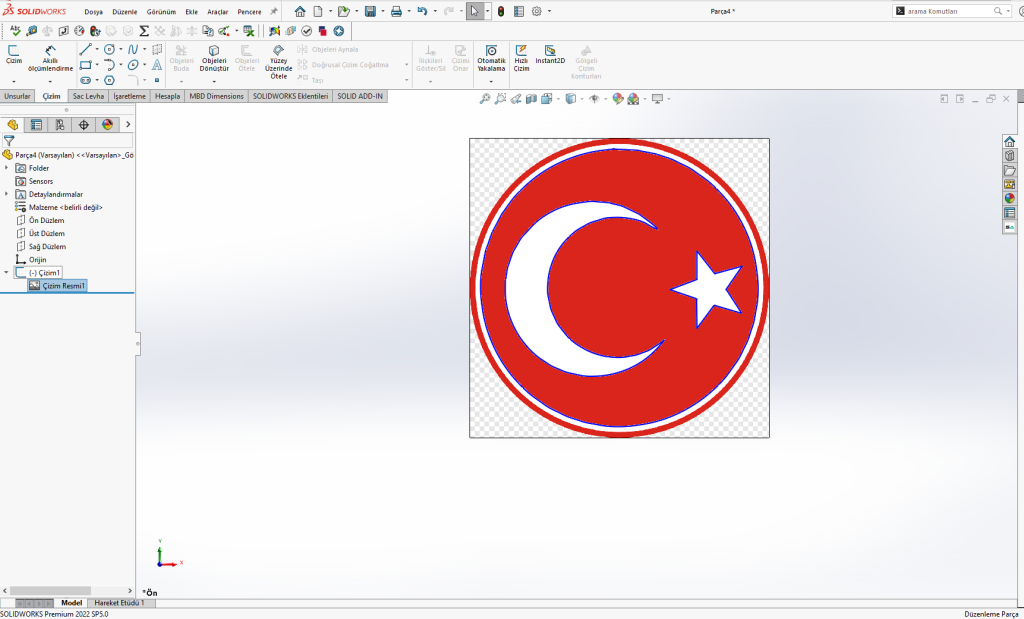Switch to the Sac Levha tab
1024x619 pixels.
tap(88, 96)
